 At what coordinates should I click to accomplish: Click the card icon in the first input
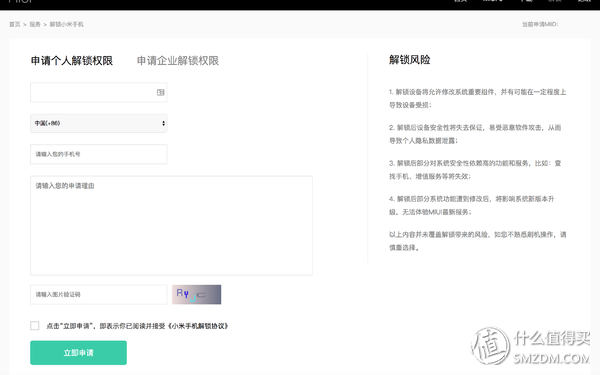160,92
